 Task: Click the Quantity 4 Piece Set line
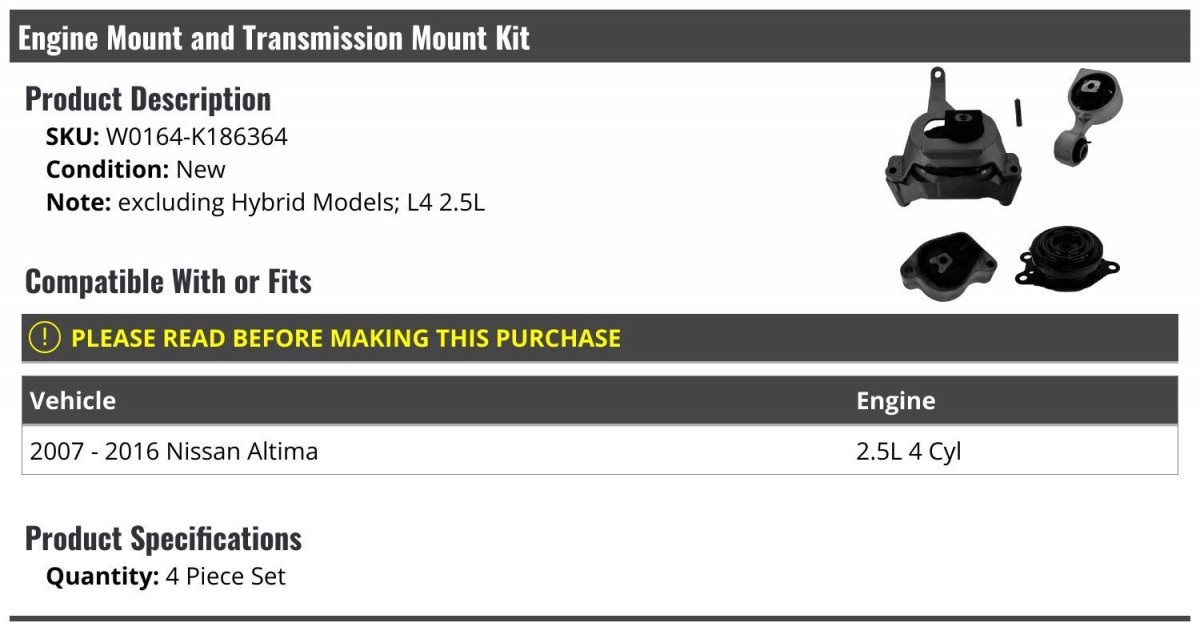coord(166,577)
